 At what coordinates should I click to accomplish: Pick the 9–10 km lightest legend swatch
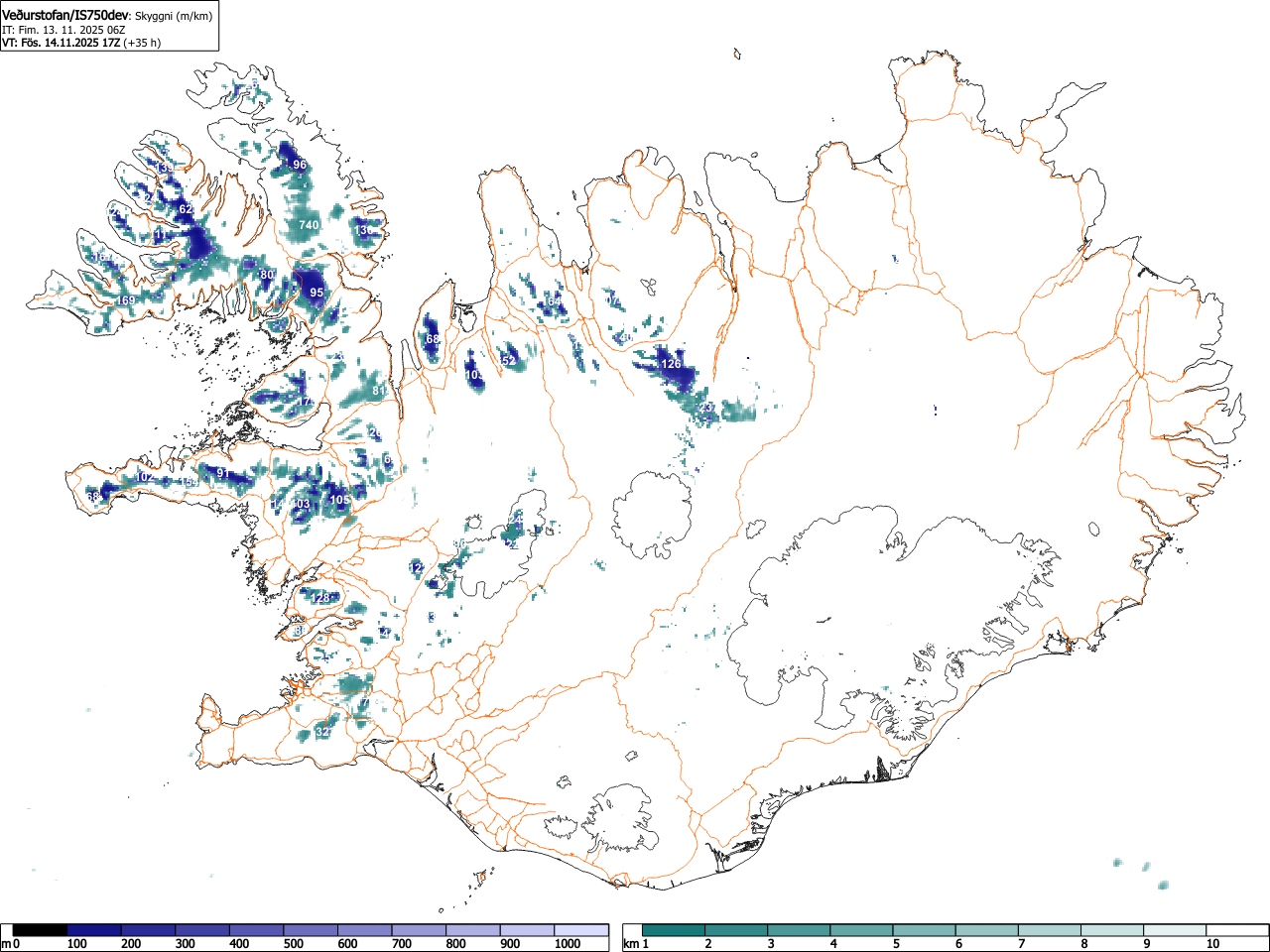[x=1177, y=930]
